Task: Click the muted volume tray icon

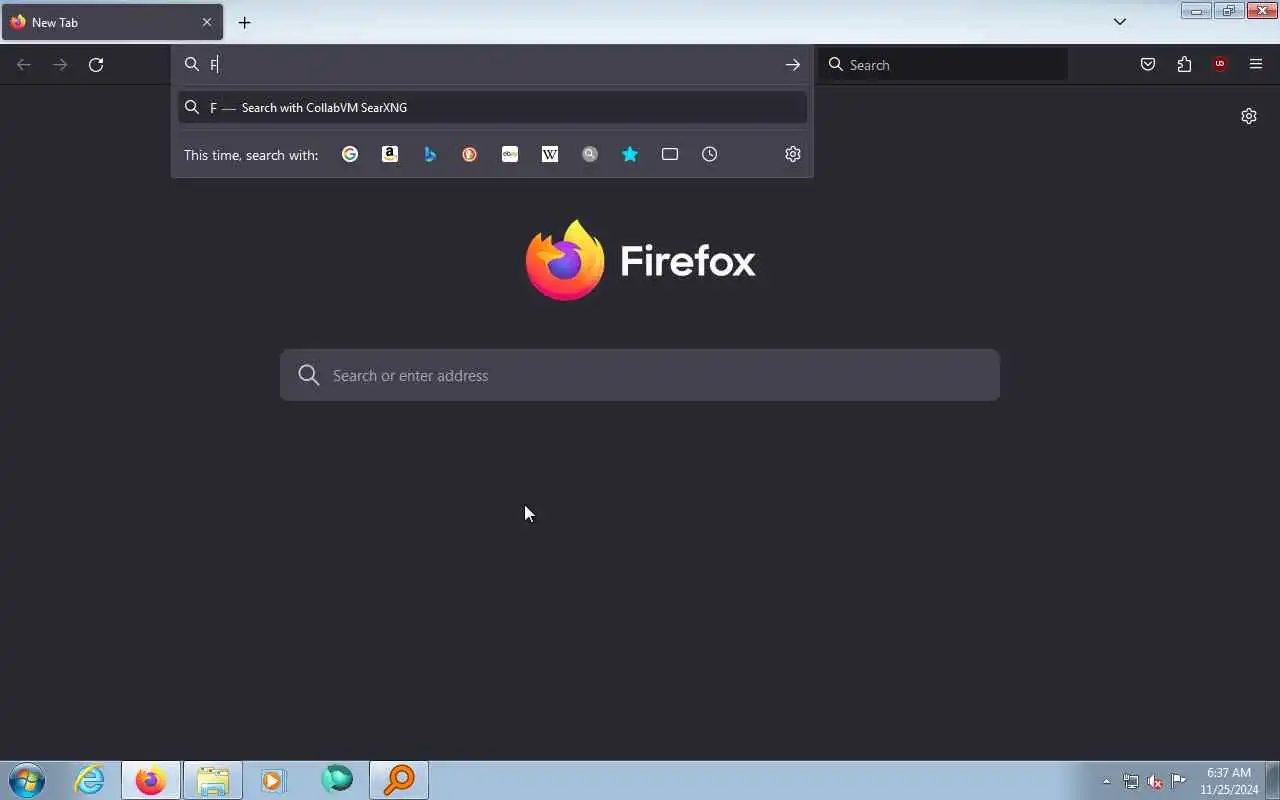Action: coord(1155,782)
